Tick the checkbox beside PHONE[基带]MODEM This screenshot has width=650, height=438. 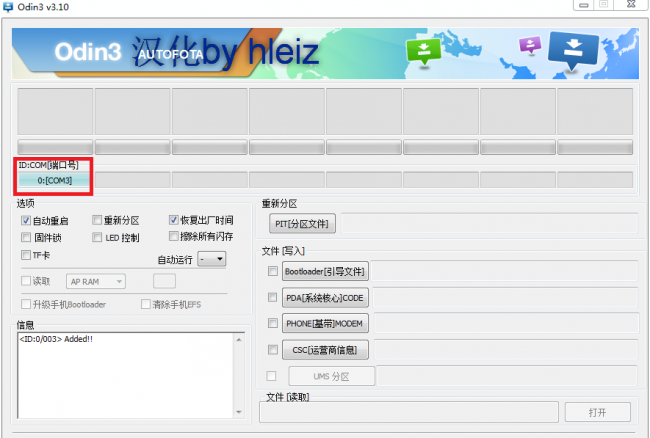273,323
